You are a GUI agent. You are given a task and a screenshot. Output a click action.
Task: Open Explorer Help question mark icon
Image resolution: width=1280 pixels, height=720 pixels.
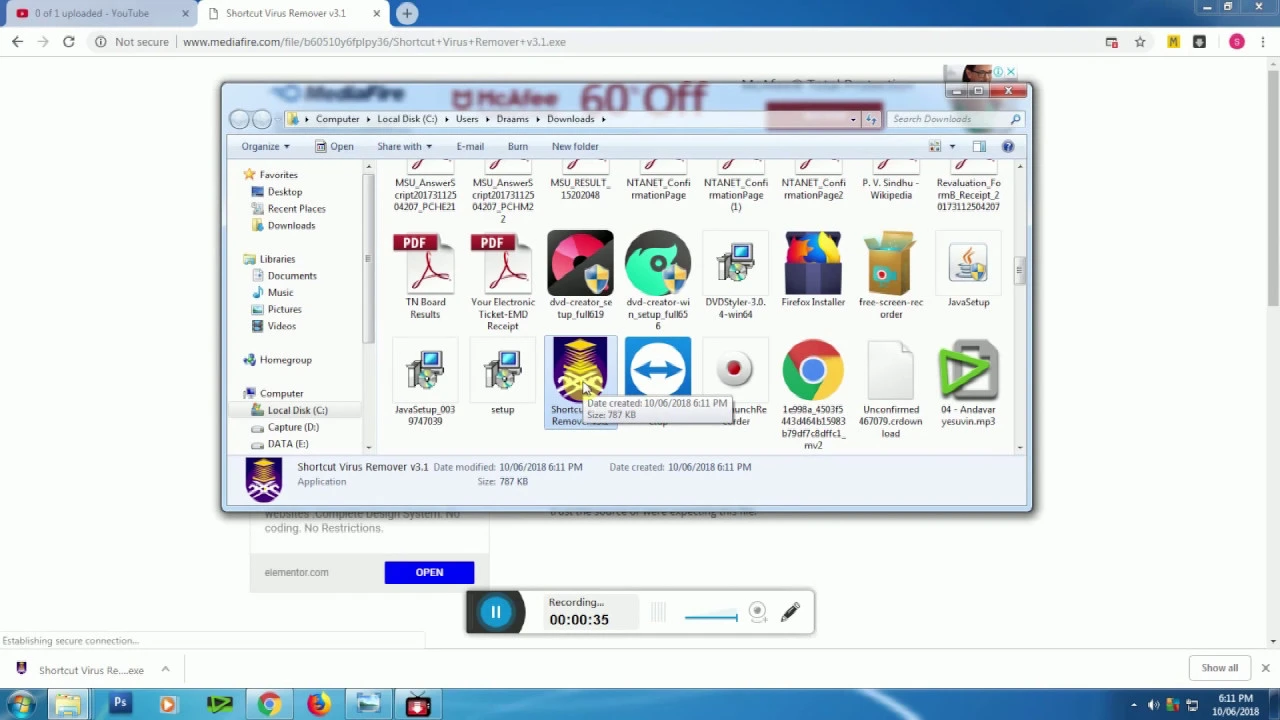click(x=1008, y=146)
